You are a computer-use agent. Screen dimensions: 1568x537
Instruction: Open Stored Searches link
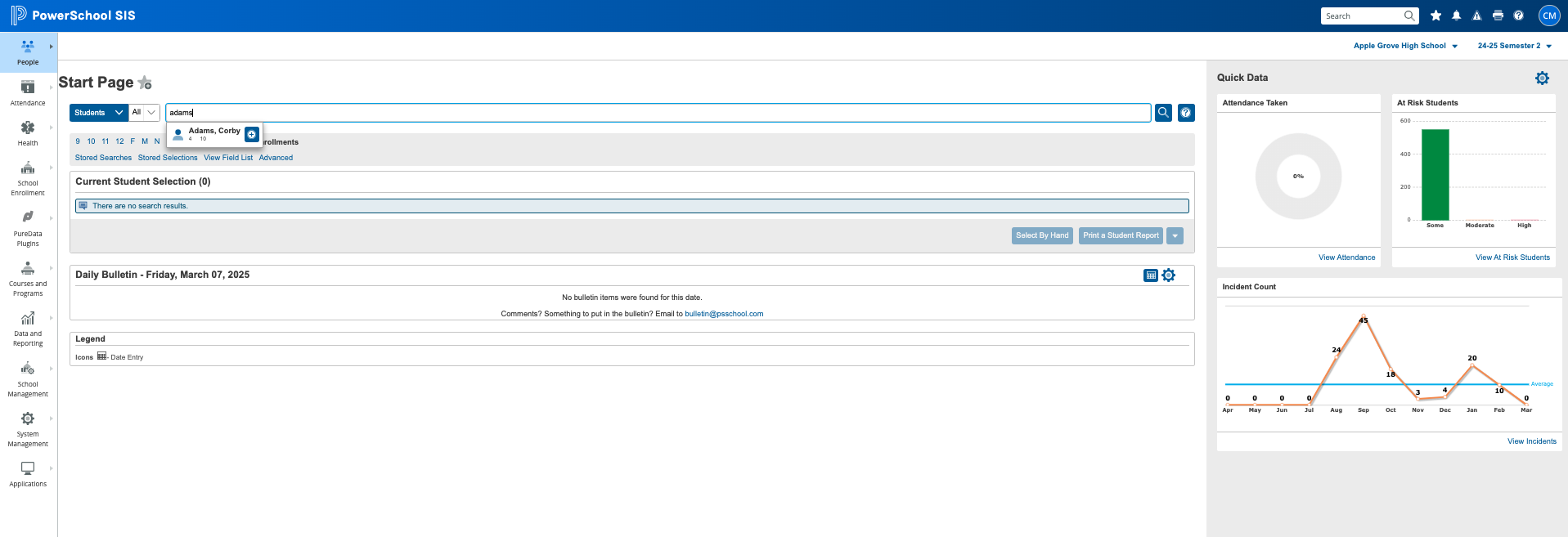click(x=103, y=158)
